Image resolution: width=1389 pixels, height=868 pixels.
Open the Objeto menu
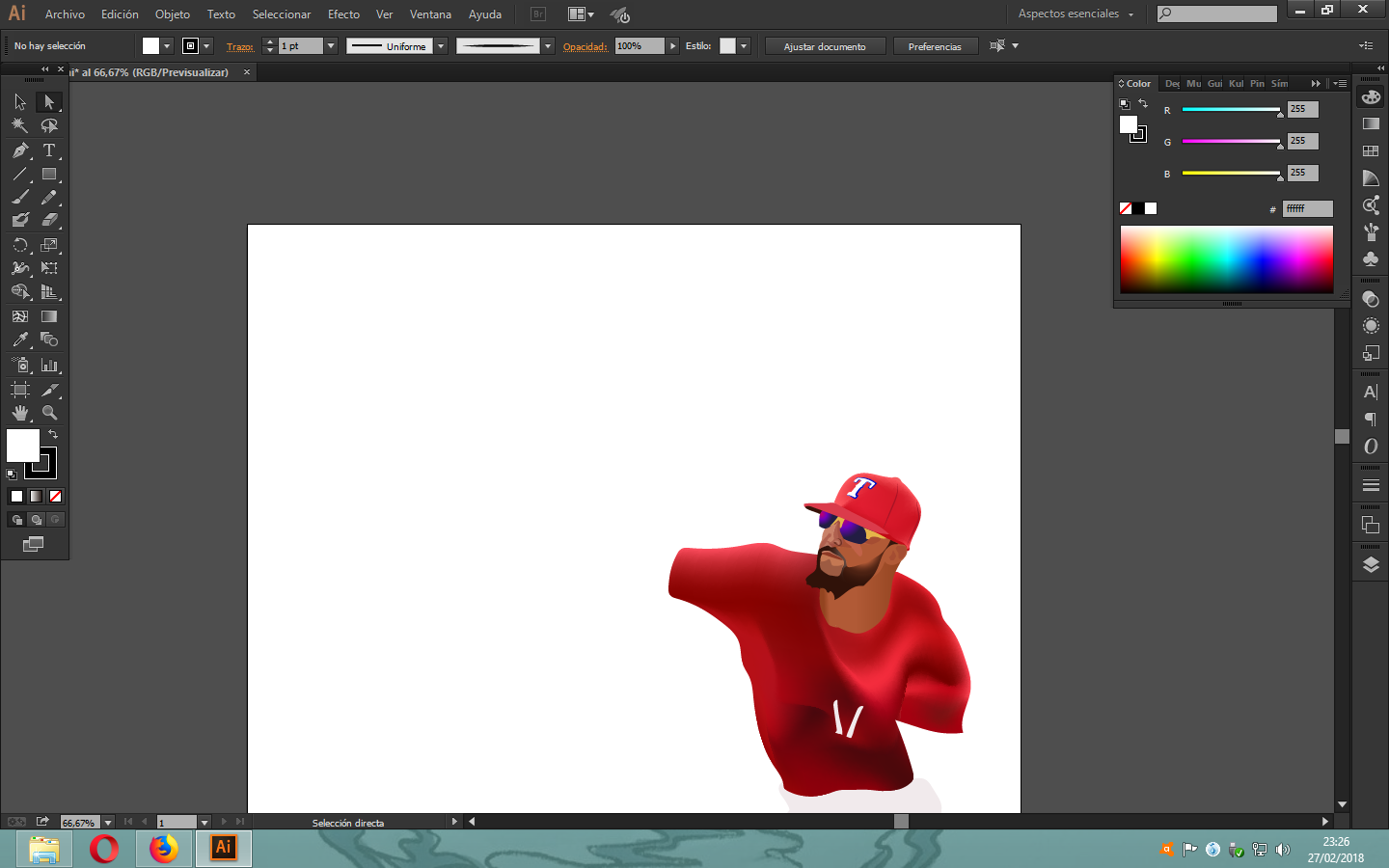173,14
